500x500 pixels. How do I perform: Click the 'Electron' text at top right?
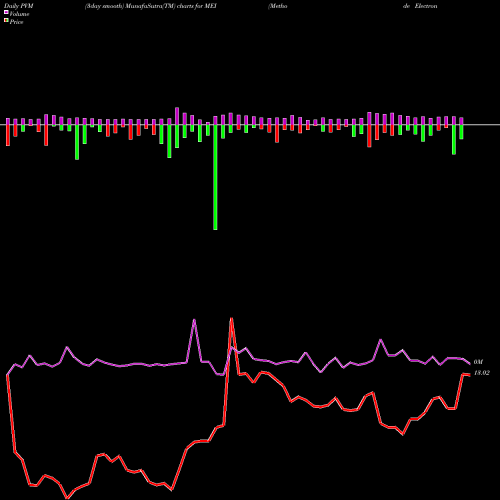click(426, 6)
